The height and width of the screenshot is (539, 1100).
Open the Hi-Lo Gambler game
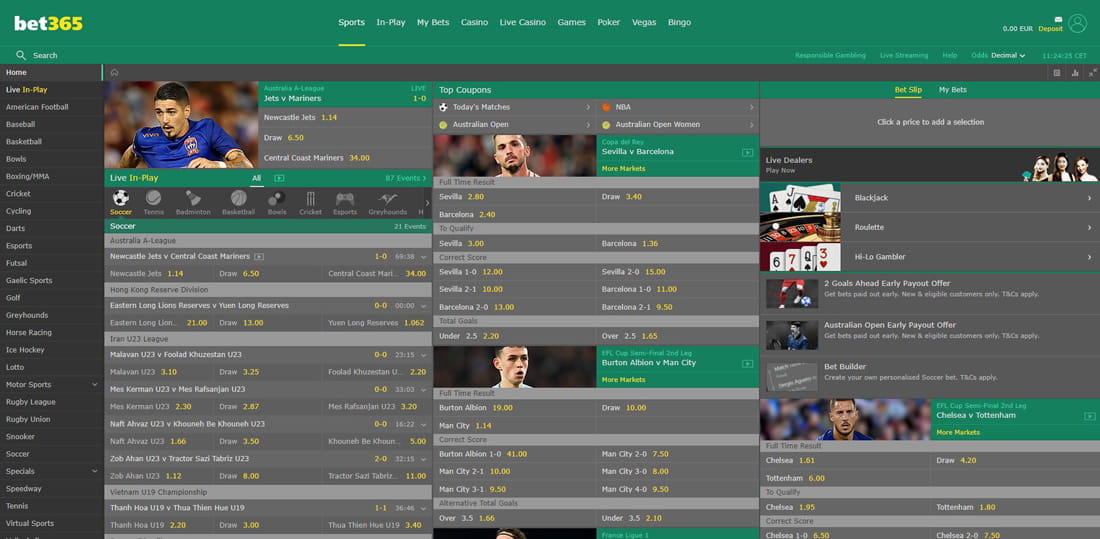click(930, 257)
